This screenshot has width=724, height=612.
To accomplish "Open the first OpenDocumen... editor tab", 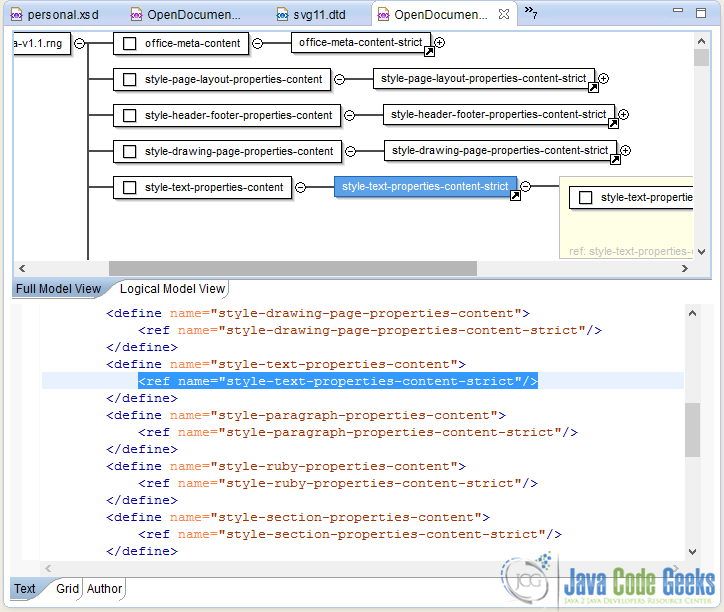I will pyautogui.click(x=186, y=15).
